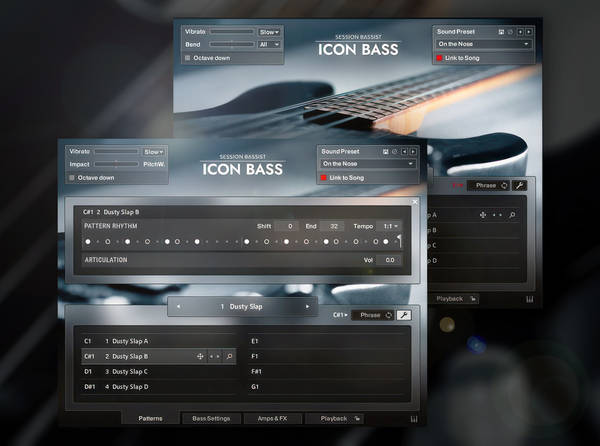Click the save preset icon in the back window
This screenshot has height=446, width=600.
(x=501, y=32)
